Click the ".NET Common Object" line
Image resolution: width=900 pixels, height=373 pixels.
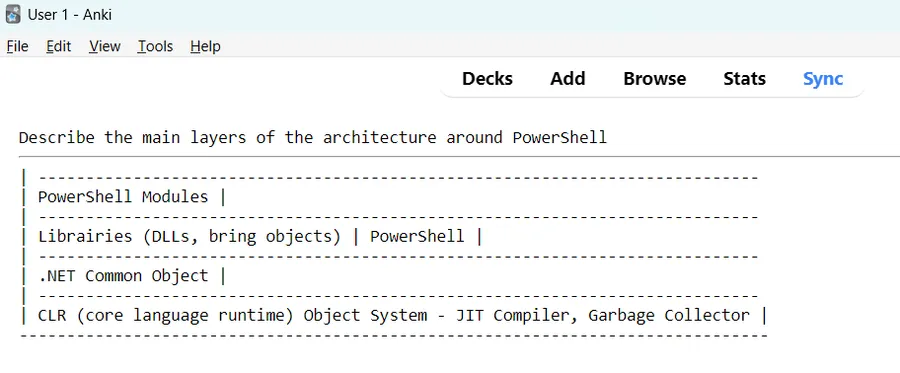click(123, 276)
